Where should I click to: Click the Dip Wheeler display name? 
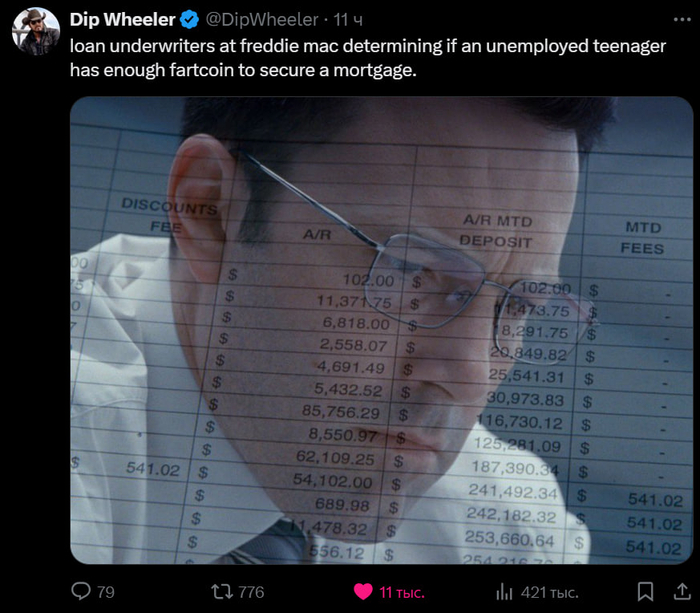122,20
